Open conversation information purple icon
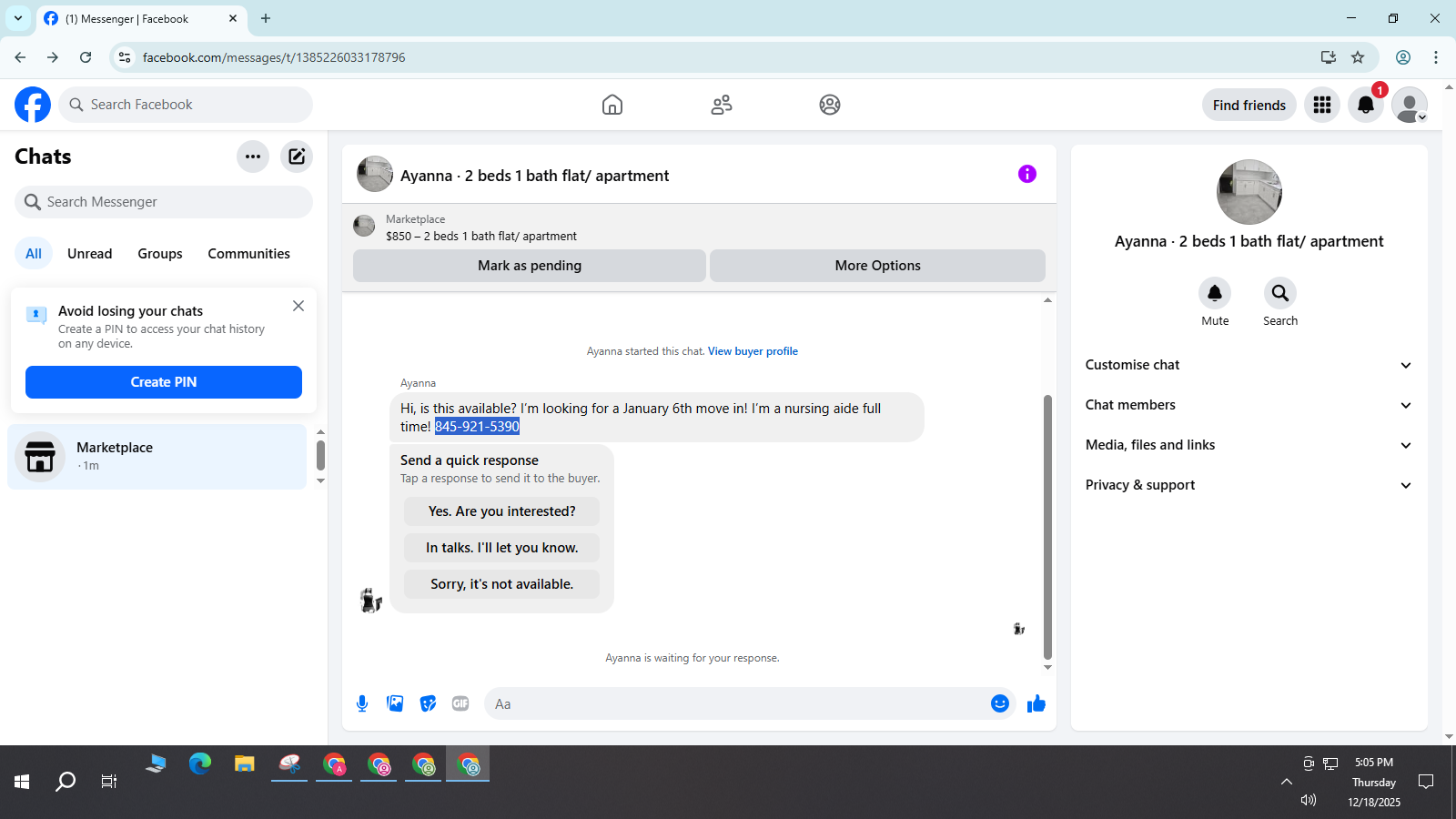Viewport: 1456px width, 819px height. tap(1027, 174)
